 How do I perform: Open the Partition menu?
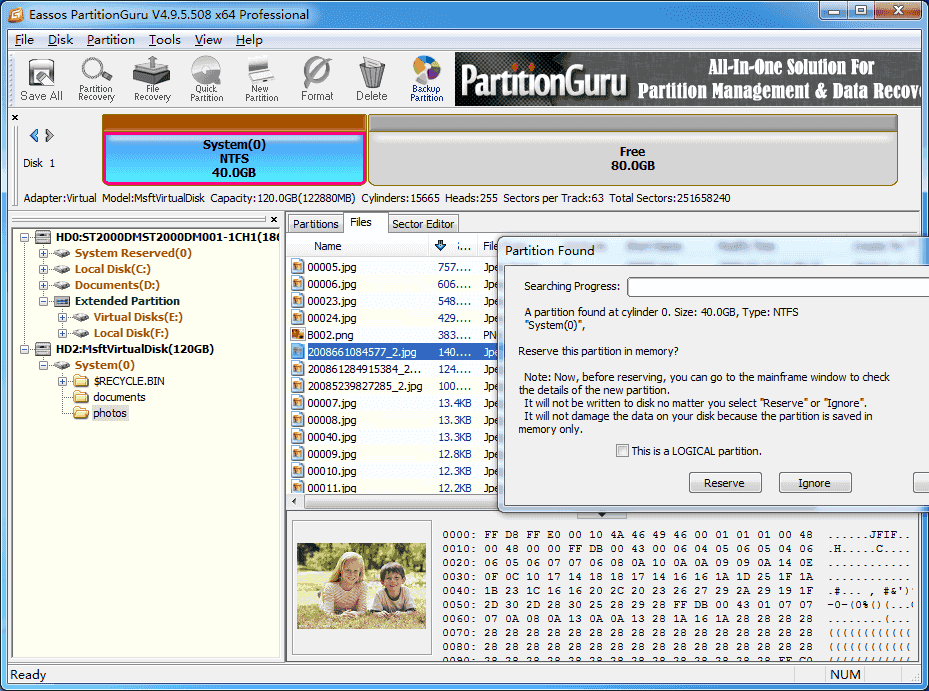coord(111,40)
